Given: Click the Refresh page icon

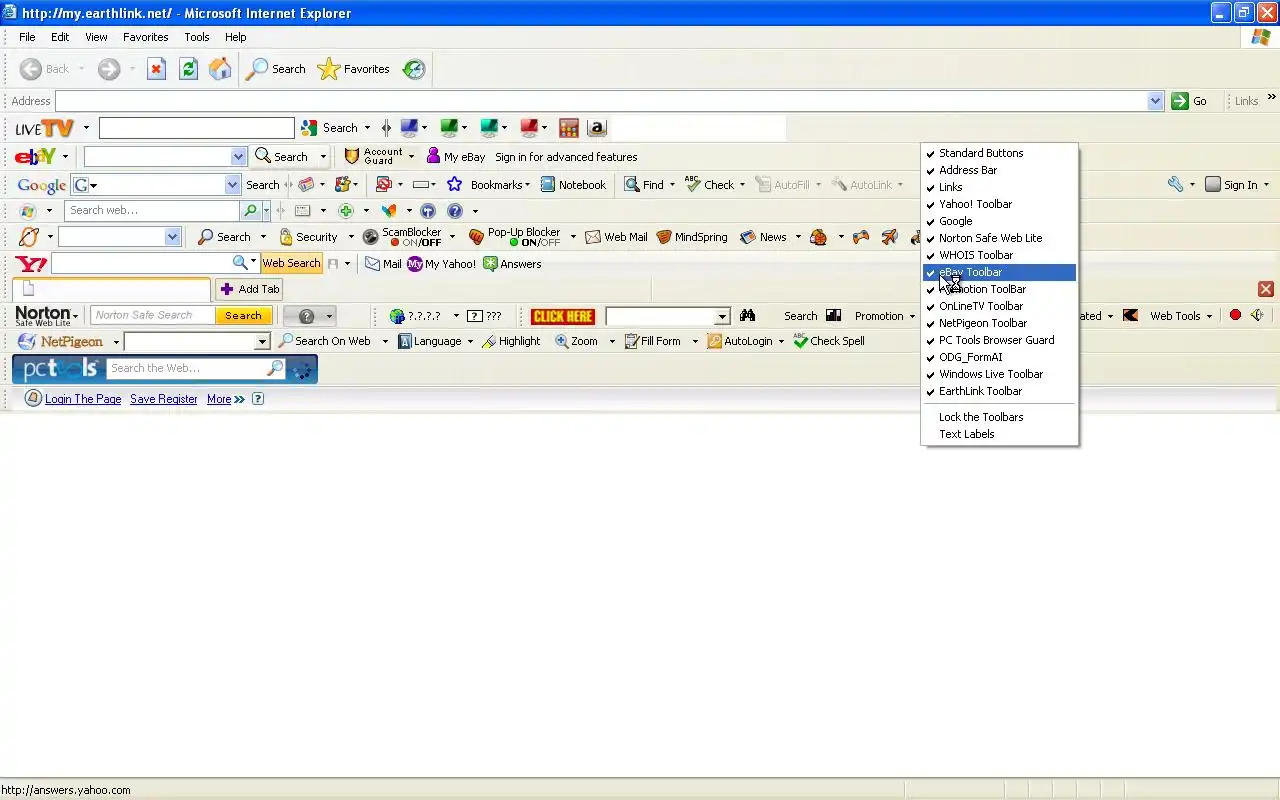Looking at the screenshot, I should (x=188, y=69).
